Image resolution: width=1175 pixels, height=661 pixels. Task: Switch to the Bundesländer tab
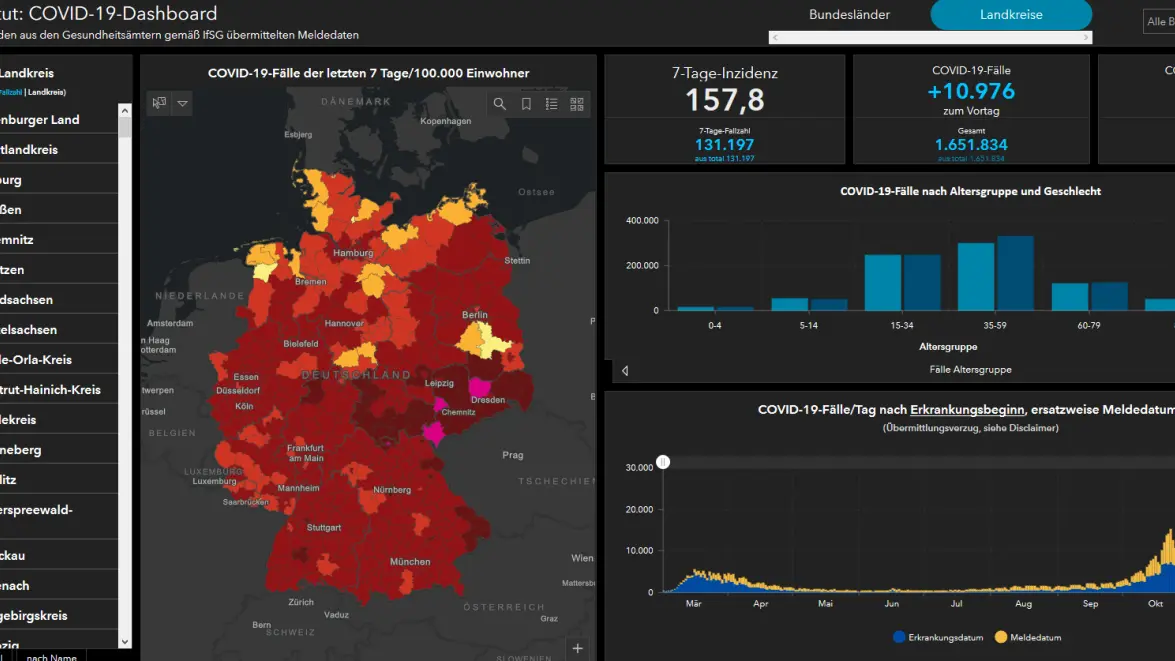[849, 15]
